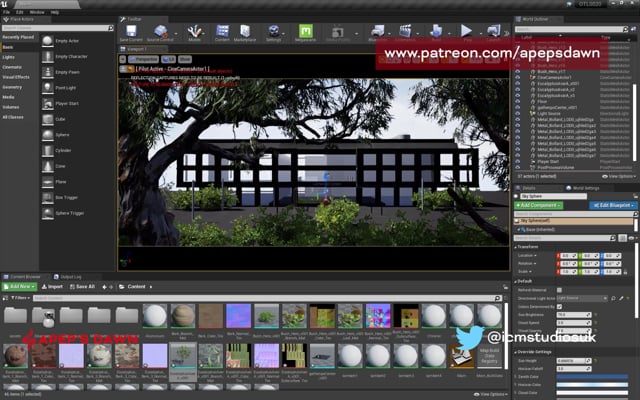Toggle visibility of gatherupCenter_v001 in outliner

pos(518,107)
